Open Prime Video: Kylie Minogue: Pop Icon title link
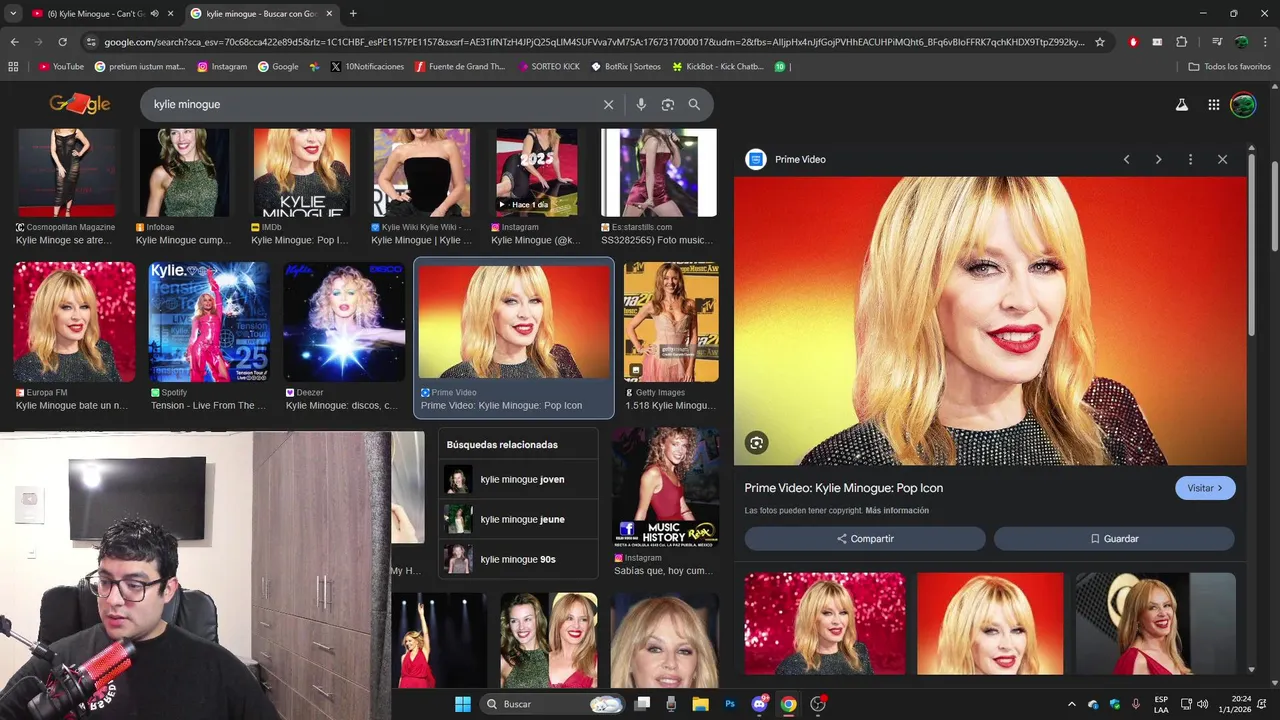 tap(844, 488)
